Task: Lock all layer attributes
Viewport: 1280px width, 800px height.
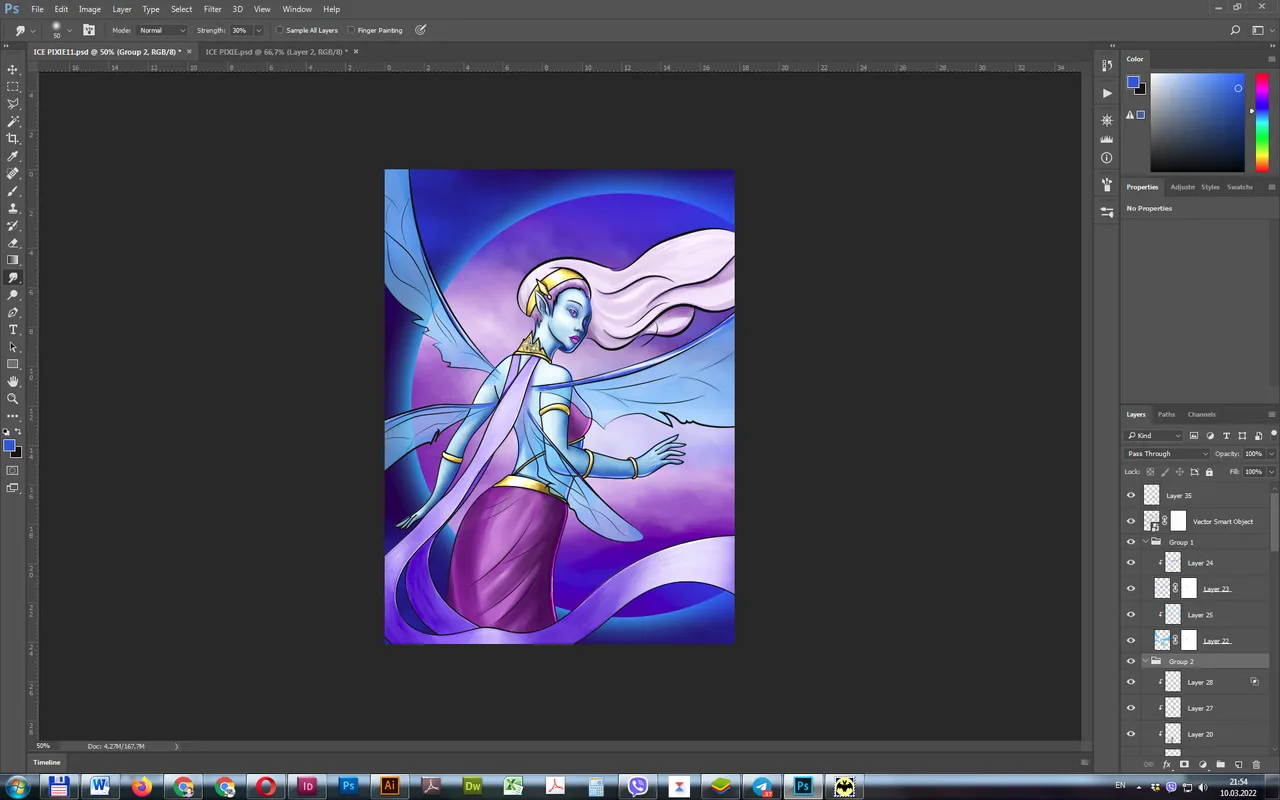Action: [1209, 472]
